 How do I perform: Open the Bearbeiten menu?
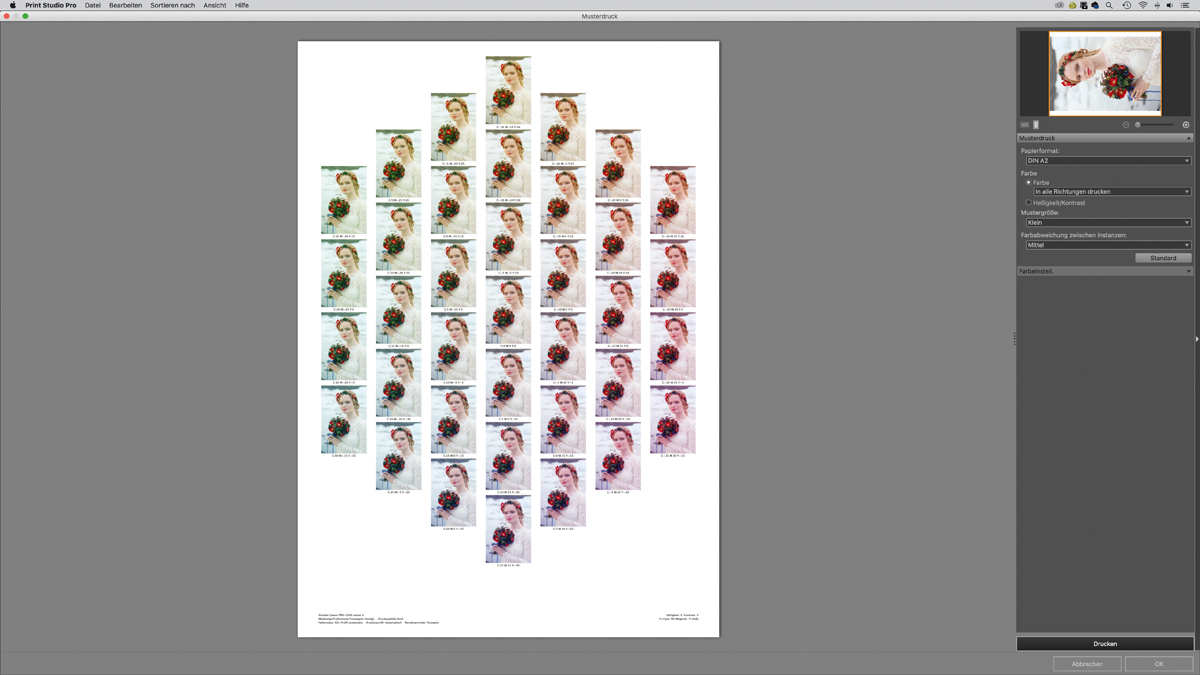coord(125,5)
